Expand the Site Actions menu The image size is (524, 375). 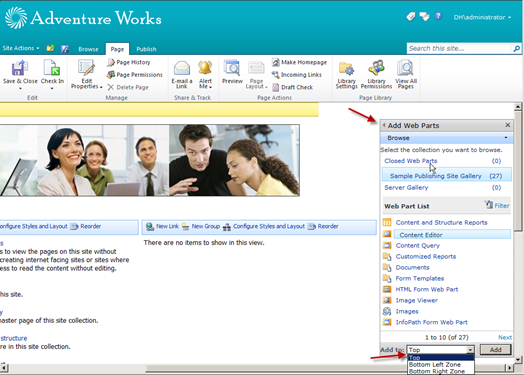pyautogui.click(x=21, y=48)
